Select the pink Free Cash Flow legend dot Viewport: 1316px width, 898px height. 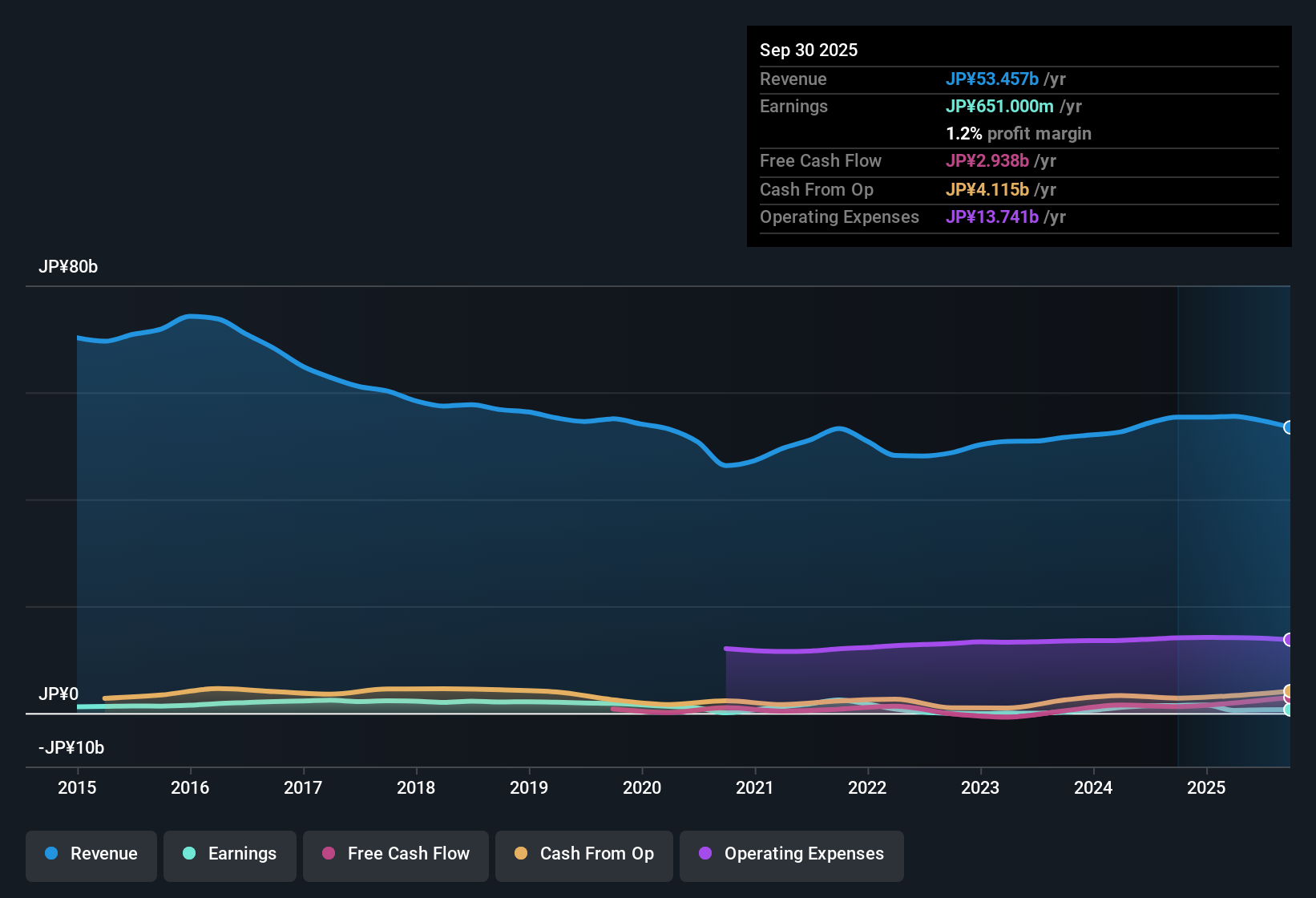[328, 854]
